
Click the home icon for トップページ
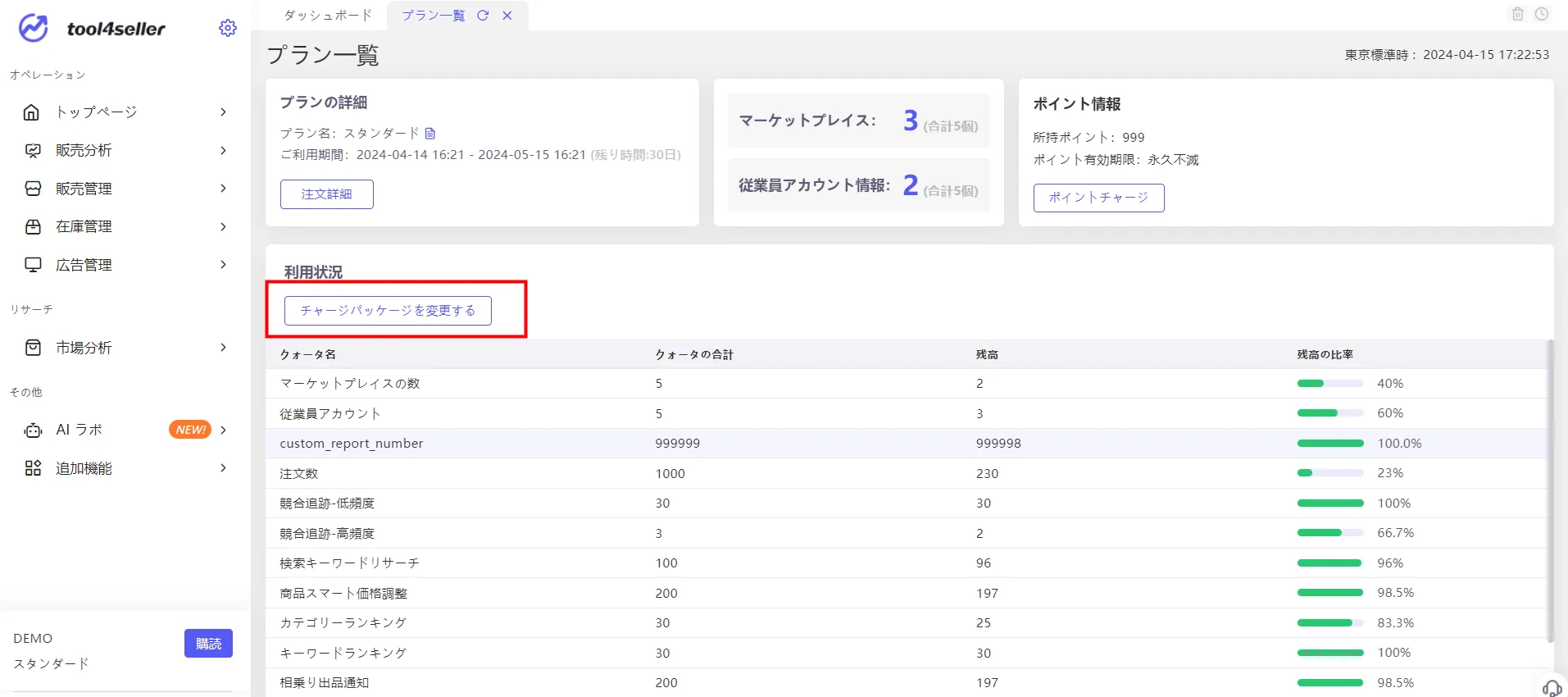[x=32, y=112]
